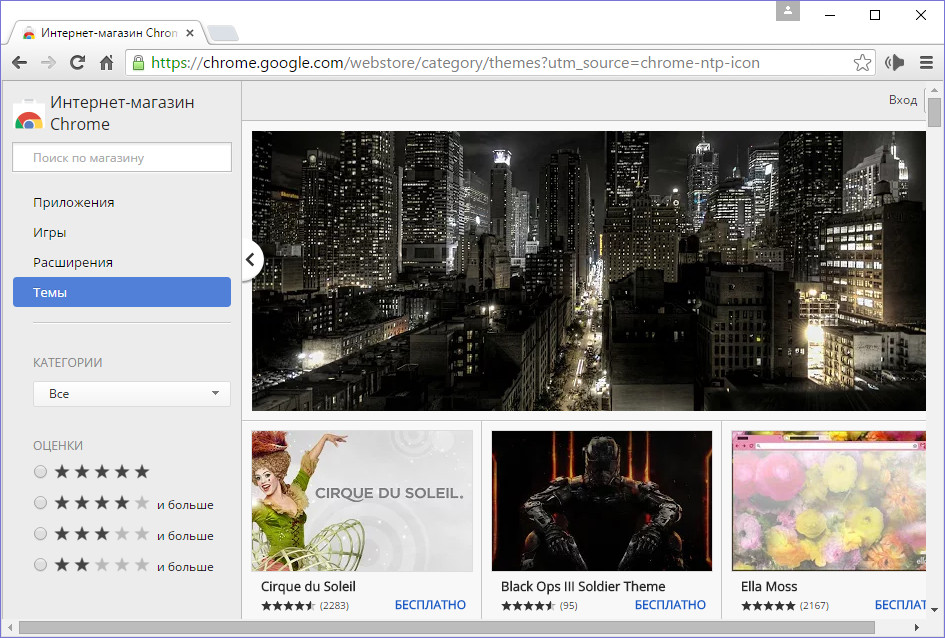The image size is (945, 638).
Task: Open the Cirque du Soleil theme thumbnail
Action: pyautogui.click(x=362, y=501)
